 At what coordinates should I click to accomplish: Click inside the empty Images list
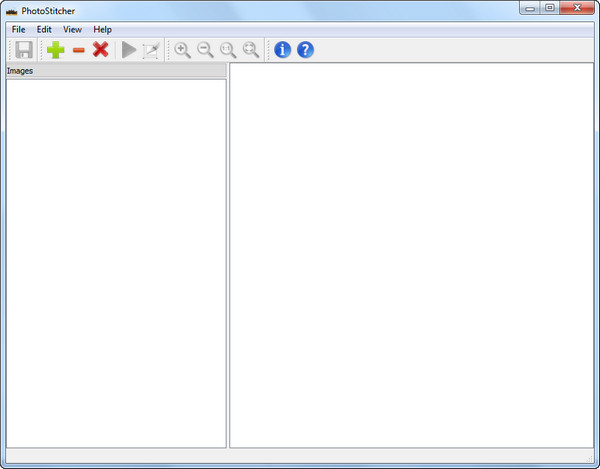pos(115,260)
